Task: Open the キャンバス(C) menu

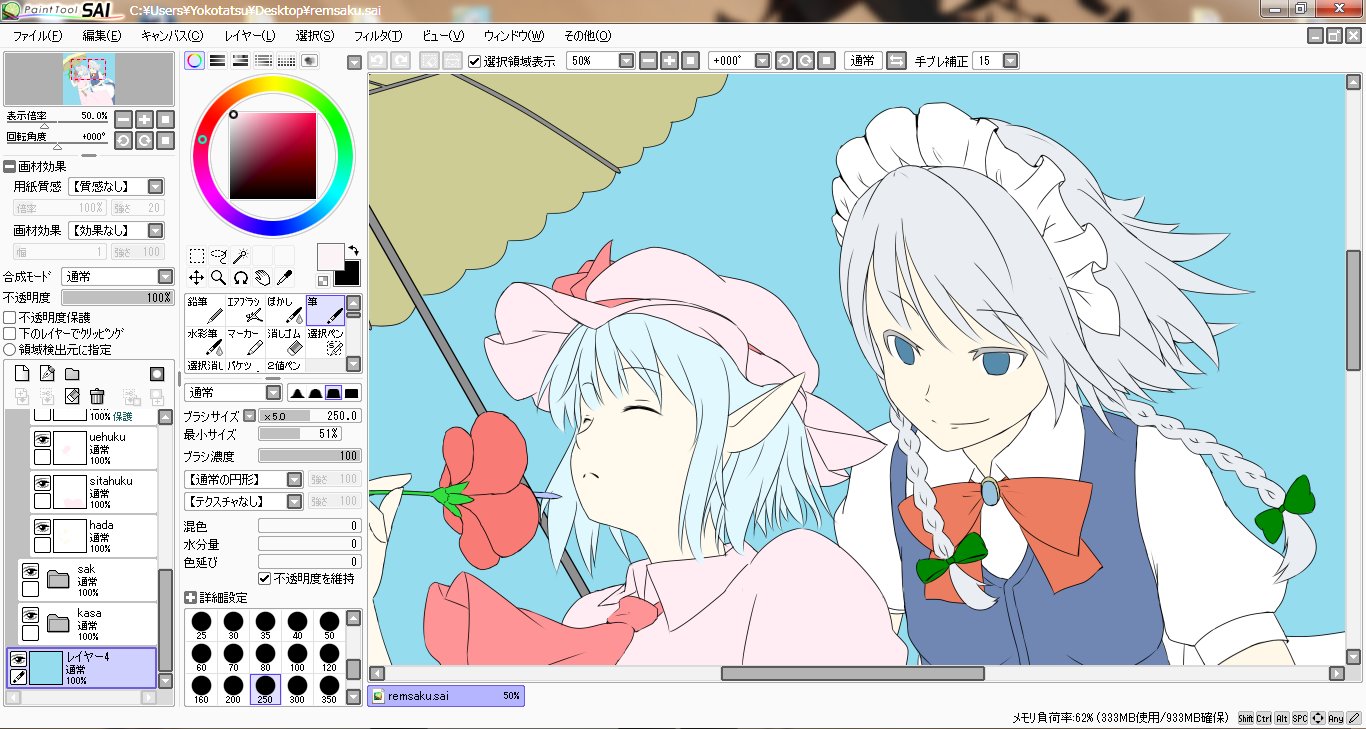Action: [x=172, y=36]
